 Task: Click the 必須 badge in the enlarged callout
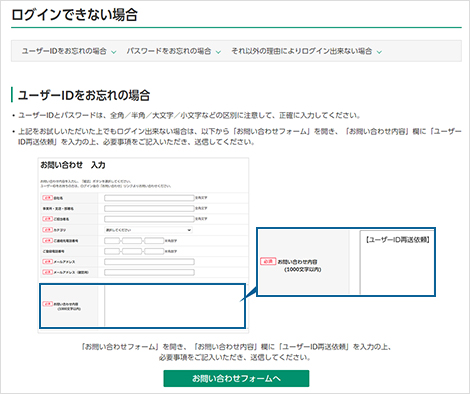(268, 261)
